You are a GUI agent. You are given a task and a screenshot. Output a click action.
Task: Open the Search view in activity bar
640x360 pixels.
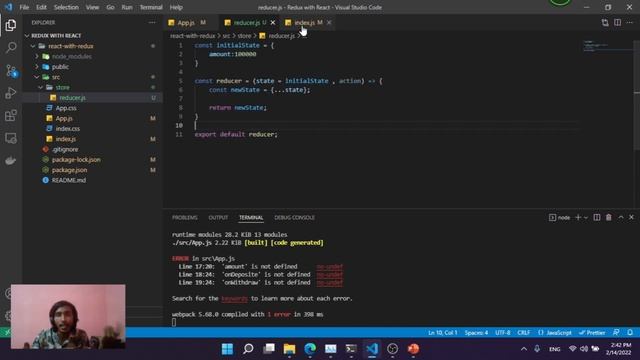(11, 48)
